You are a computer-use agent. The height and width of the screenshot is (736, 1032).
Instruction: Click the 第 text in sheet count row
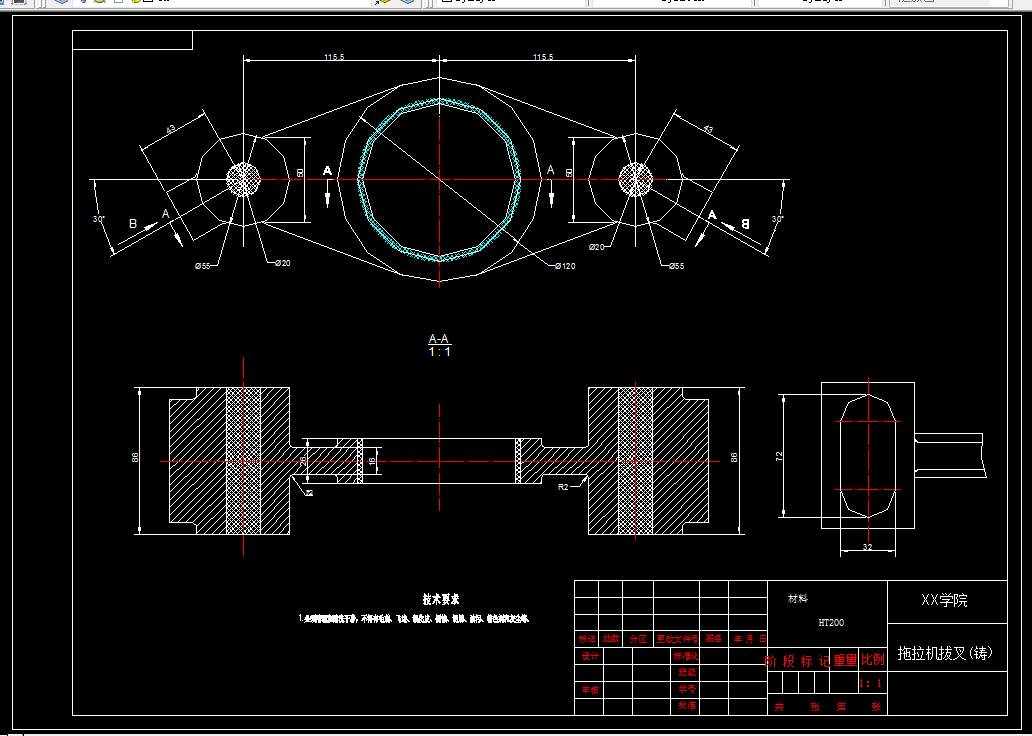(x=842, y=706)
